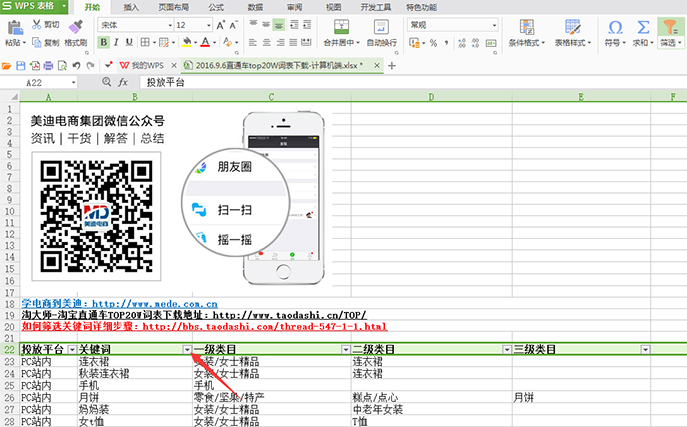Switch to the 页面布局 ribbon tab

(174, 7)
